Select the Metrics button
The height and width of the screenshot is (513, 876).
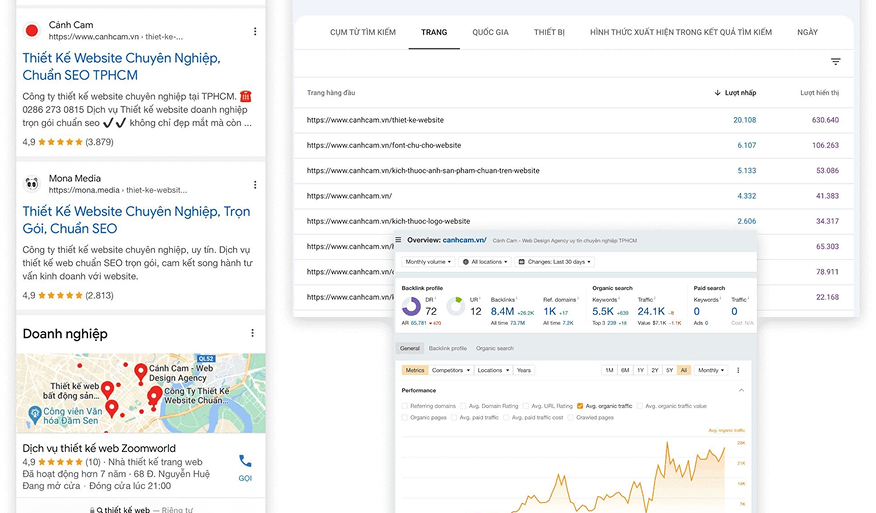pos(415,370)
